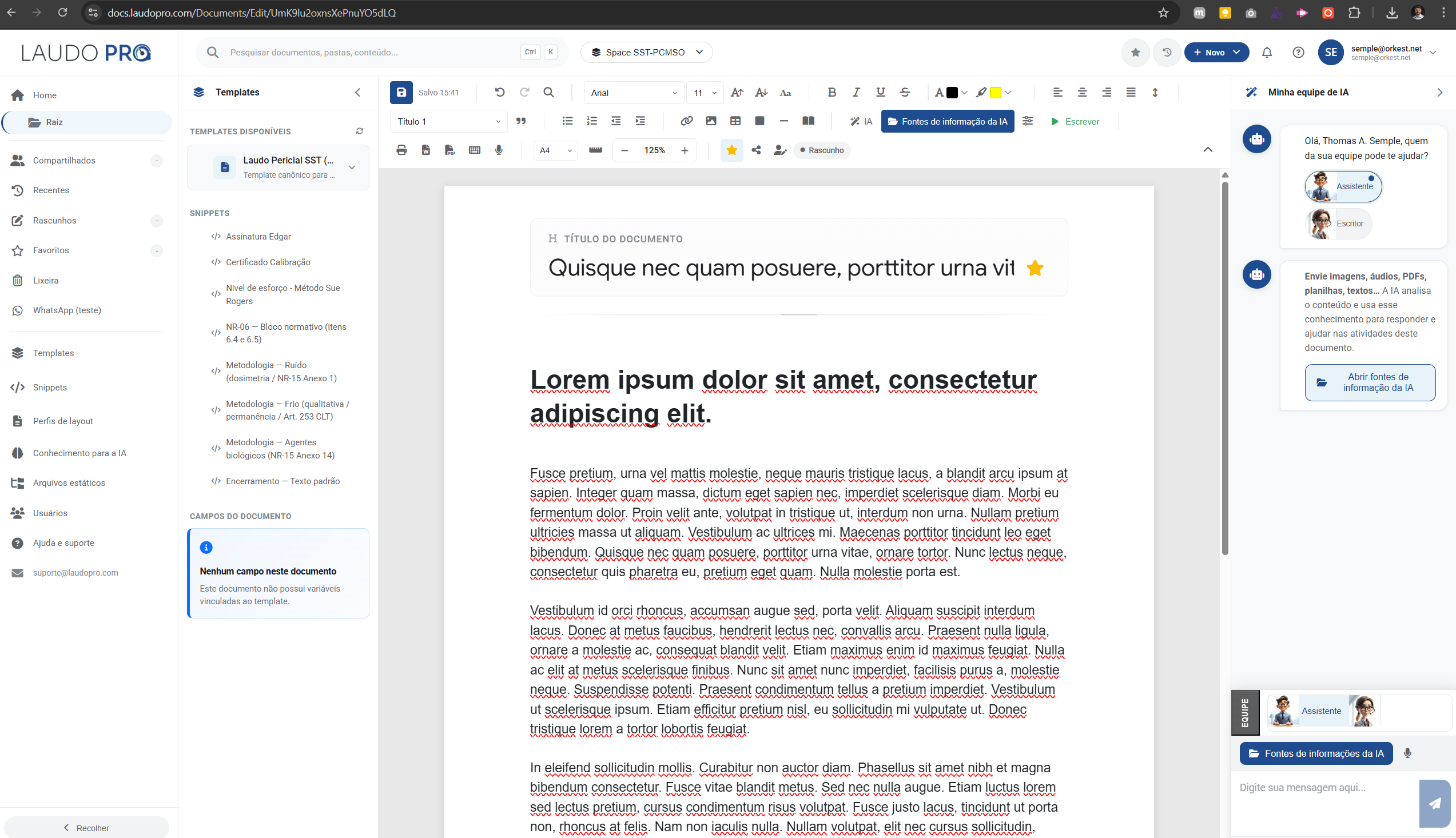1456x838 pixels.
Task: Insert a table into document
Action: pos(735,121)
